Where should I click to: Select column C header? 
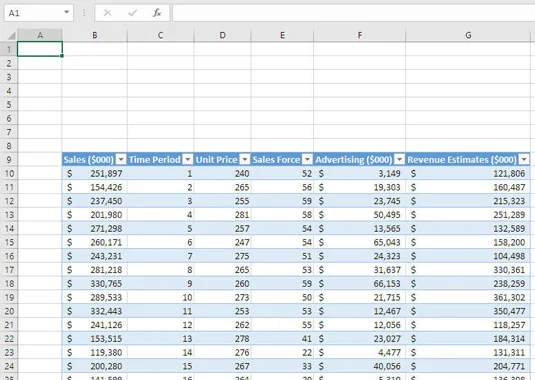160,35
